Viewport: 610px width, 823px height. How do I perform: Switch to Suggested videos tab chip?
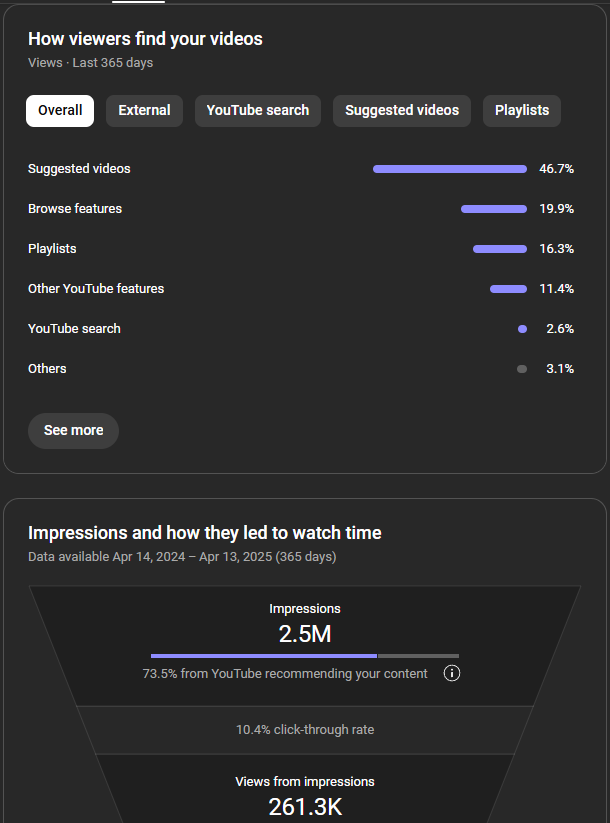tap(402, 111)
